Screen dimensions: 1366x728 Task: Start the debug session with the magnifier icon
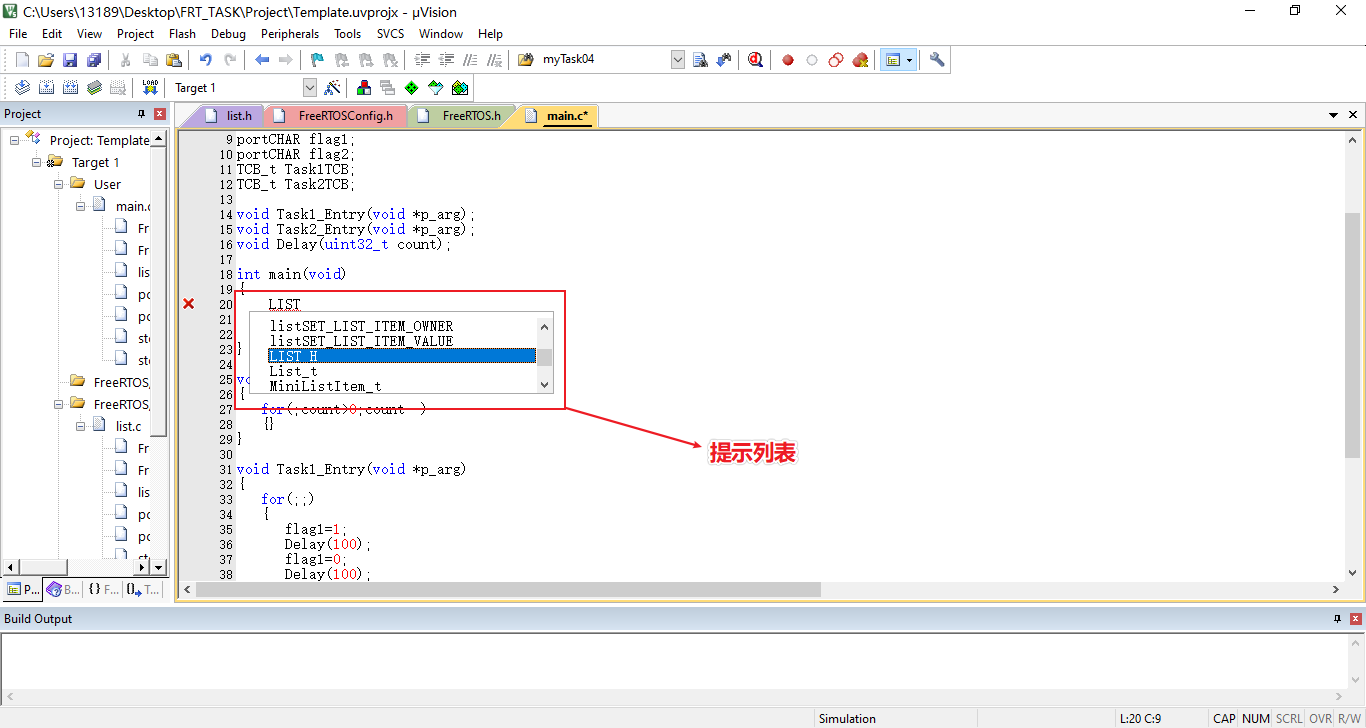coord(755,60)
